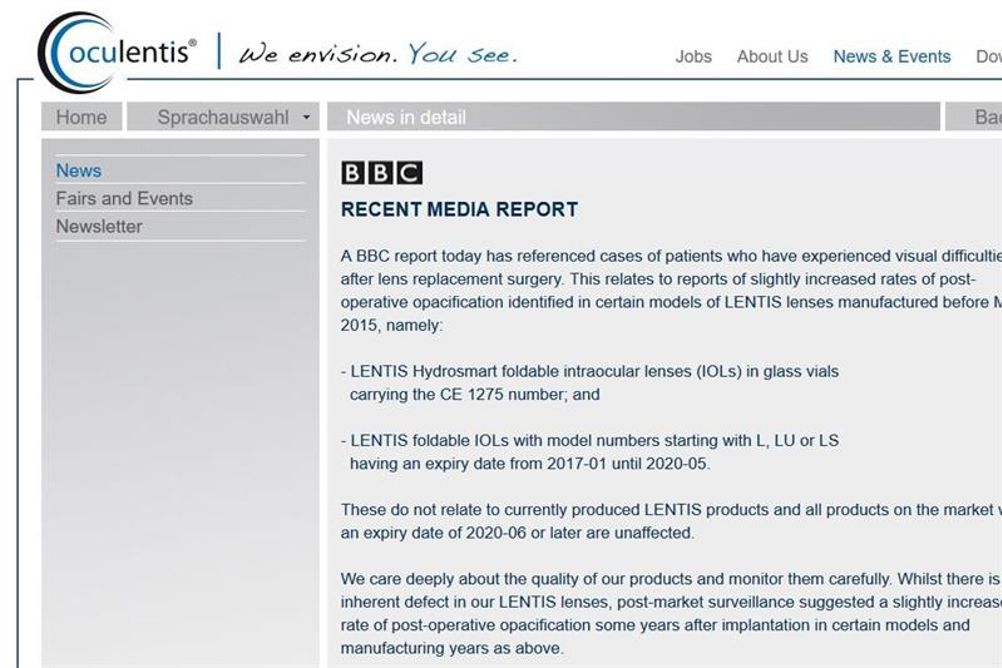The height and width of the screenshot is (668, 1002).
Task: Click the Home button
Action: [x=82, y=117]
